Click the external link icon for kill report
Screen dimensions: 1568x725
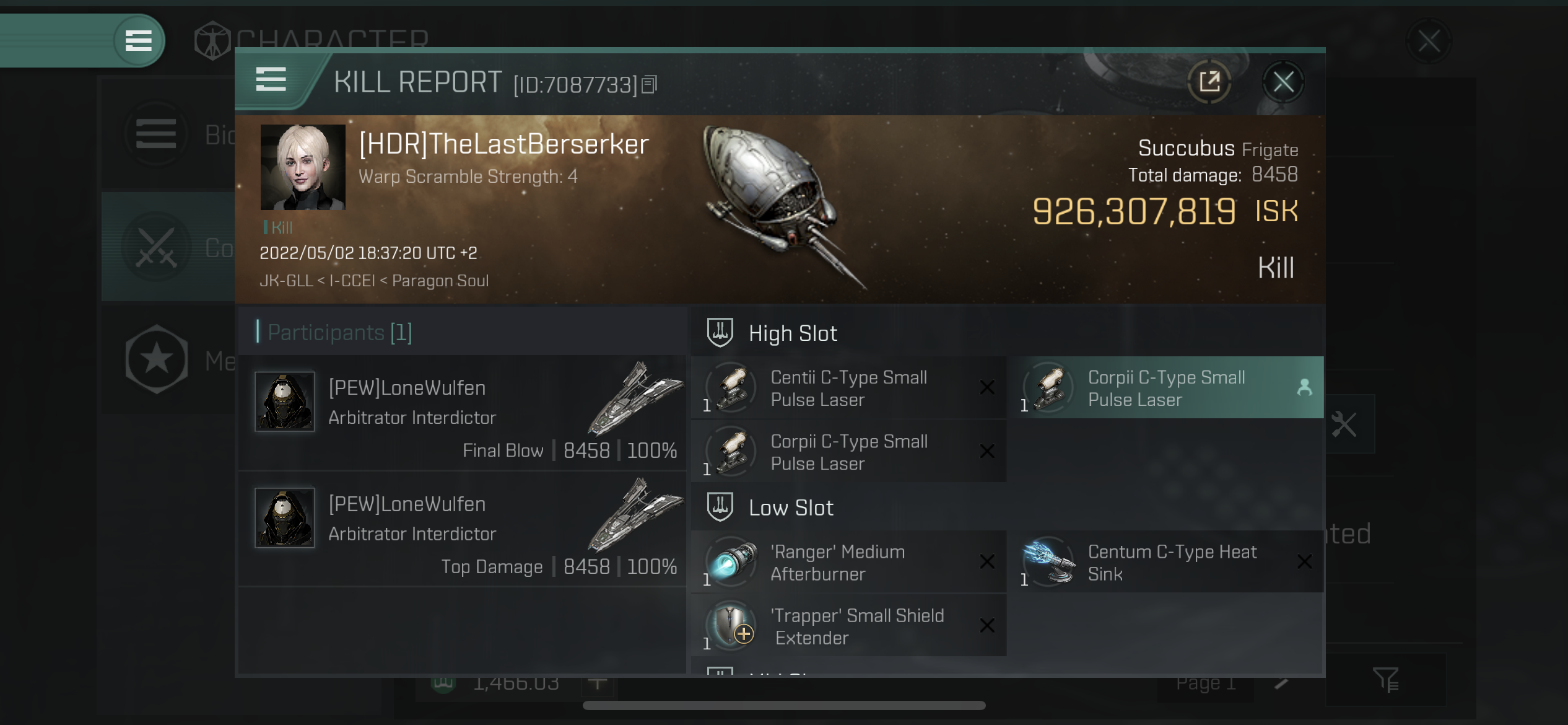coord(1209,81)
